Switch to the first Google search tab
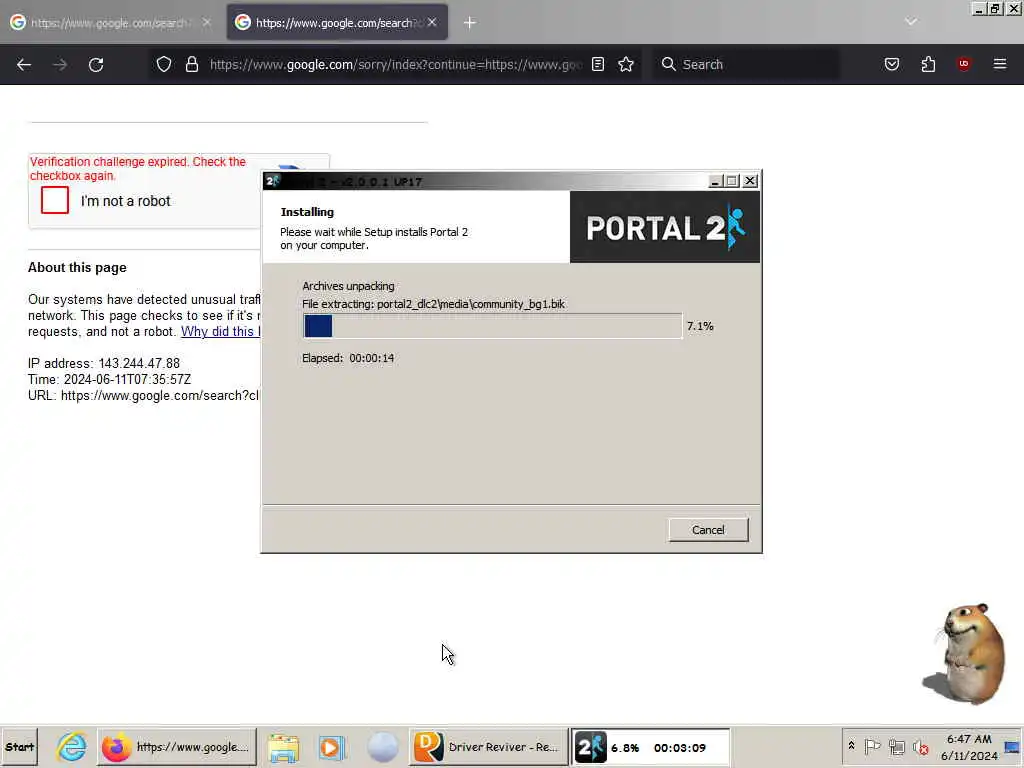Viewport: 1024px width, 768px height. point(110,23)
